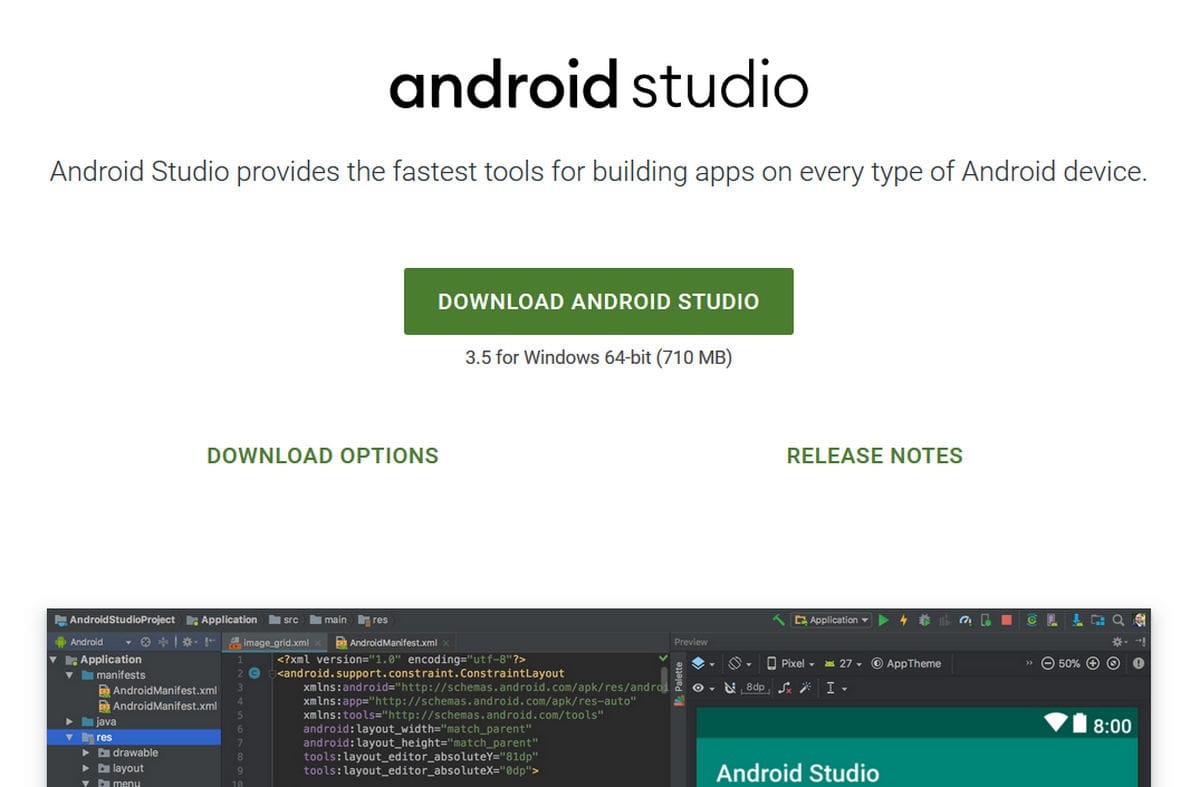Select the res folder in tree
This screenshot has width=1200, height=787.
(x=134, y=737)
